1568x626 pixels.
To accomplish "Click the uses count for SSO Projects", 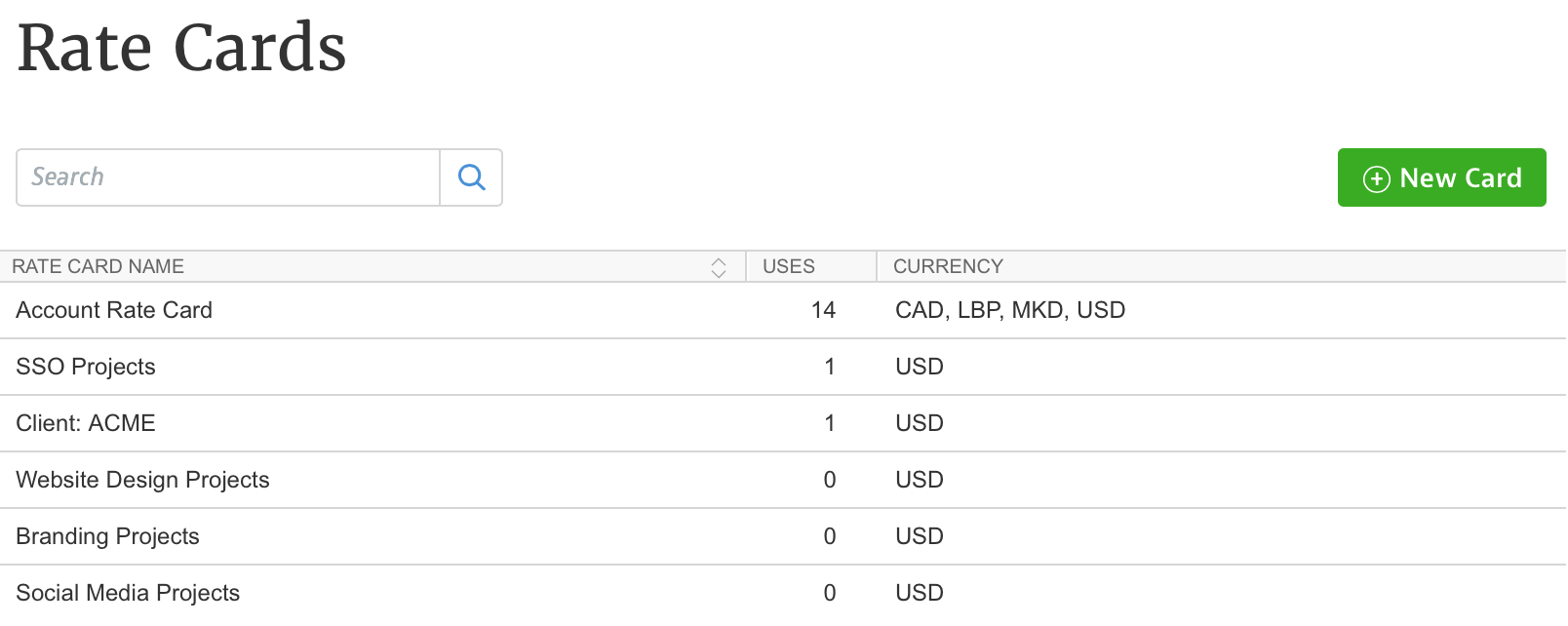I will [x=830, y=367].
